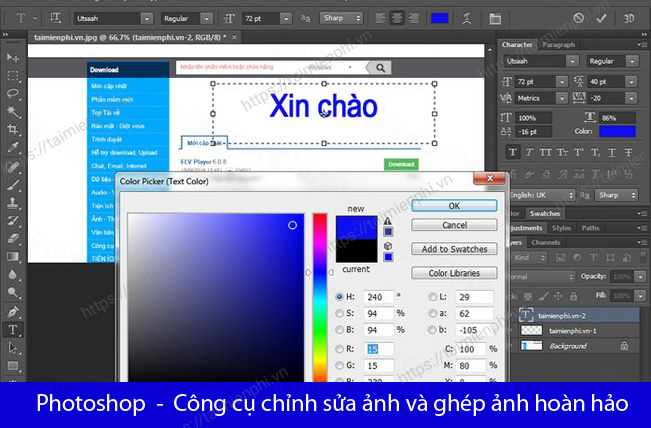
Task: Switch to the Channels tab
Action: tap(546, 242)
